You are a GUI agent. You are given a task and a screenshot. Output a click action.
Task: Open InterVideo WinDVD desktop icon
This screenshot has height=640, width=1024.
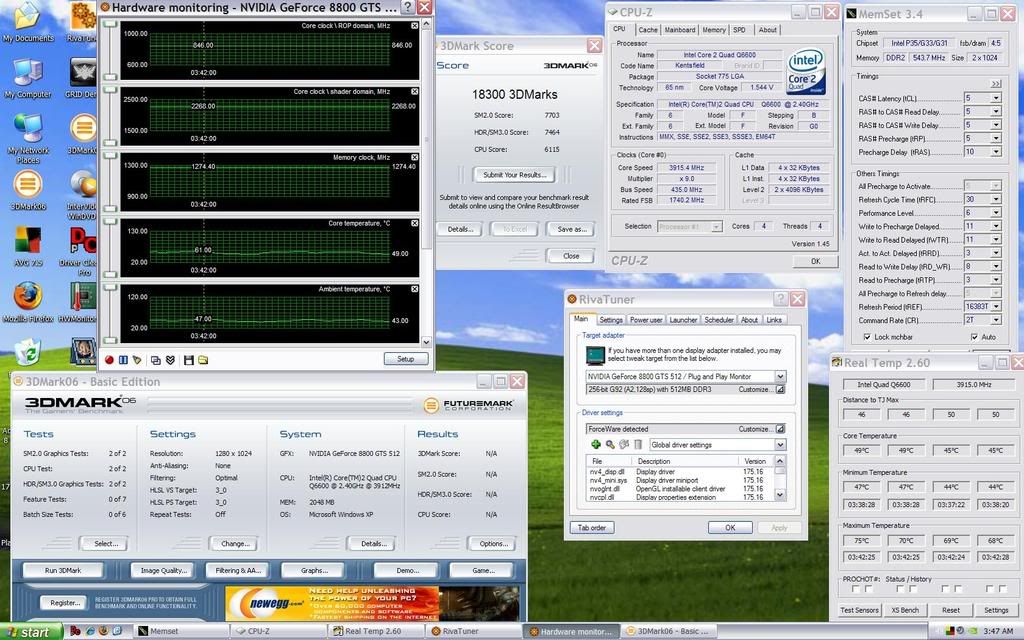[x=84, y=194]
